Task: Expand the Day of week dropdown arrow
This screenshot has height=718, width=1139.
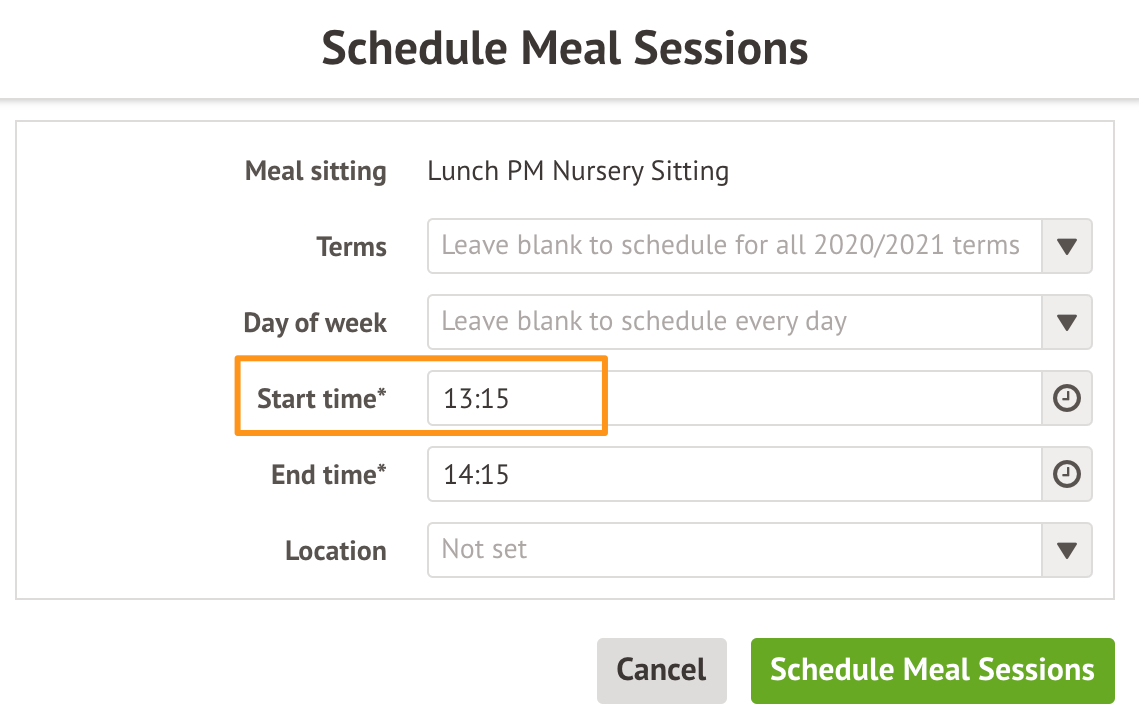Action: click(x=1067, y=323)
